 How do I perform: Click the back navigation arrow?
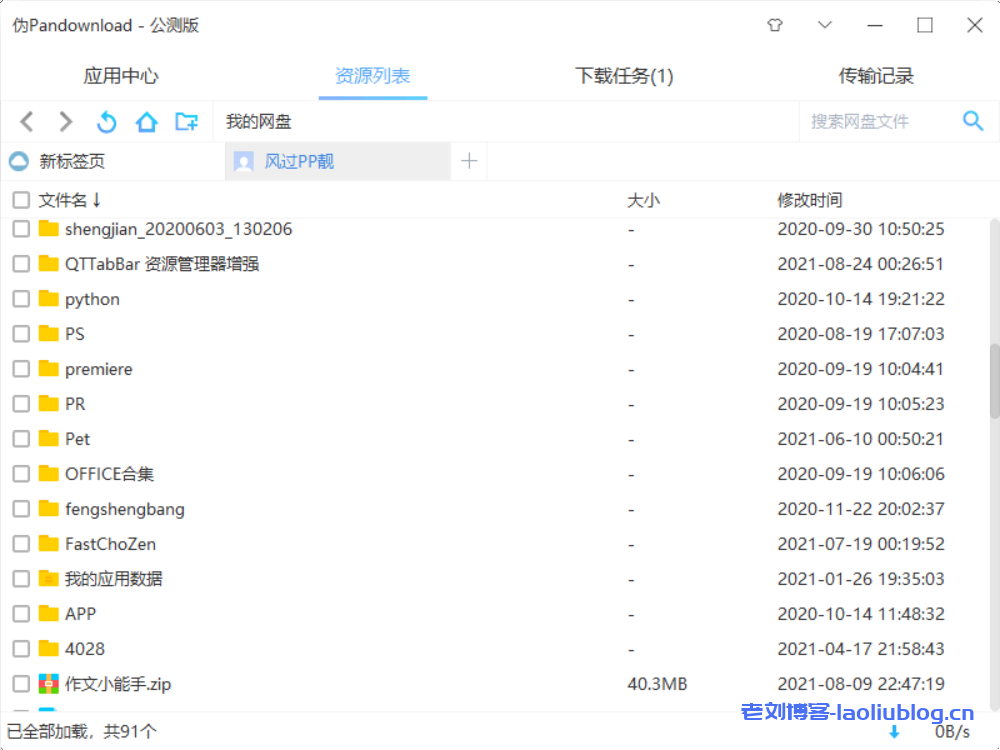(x=26, y=121)
